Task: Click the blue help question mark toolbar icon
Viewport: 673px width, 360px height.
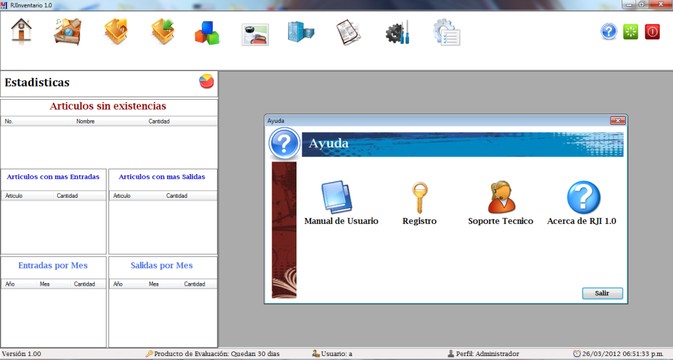Action: point(609,32)
